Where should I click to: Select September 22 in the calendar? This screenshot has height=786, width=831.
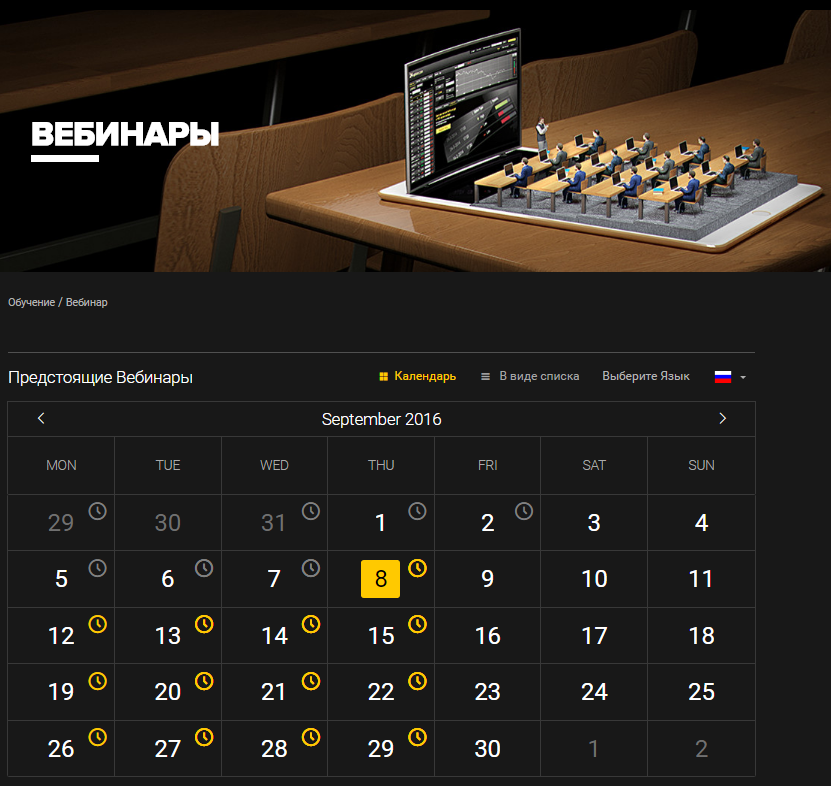point(381,692)
